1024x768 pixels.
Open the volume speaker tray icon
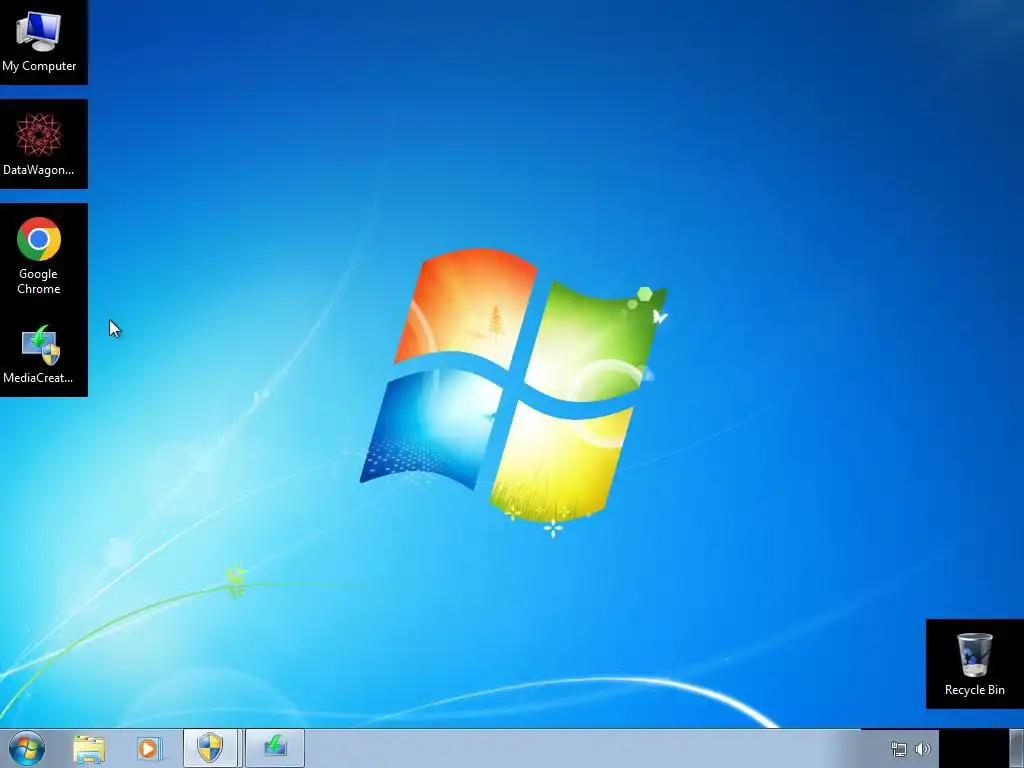tap(923, 749)
